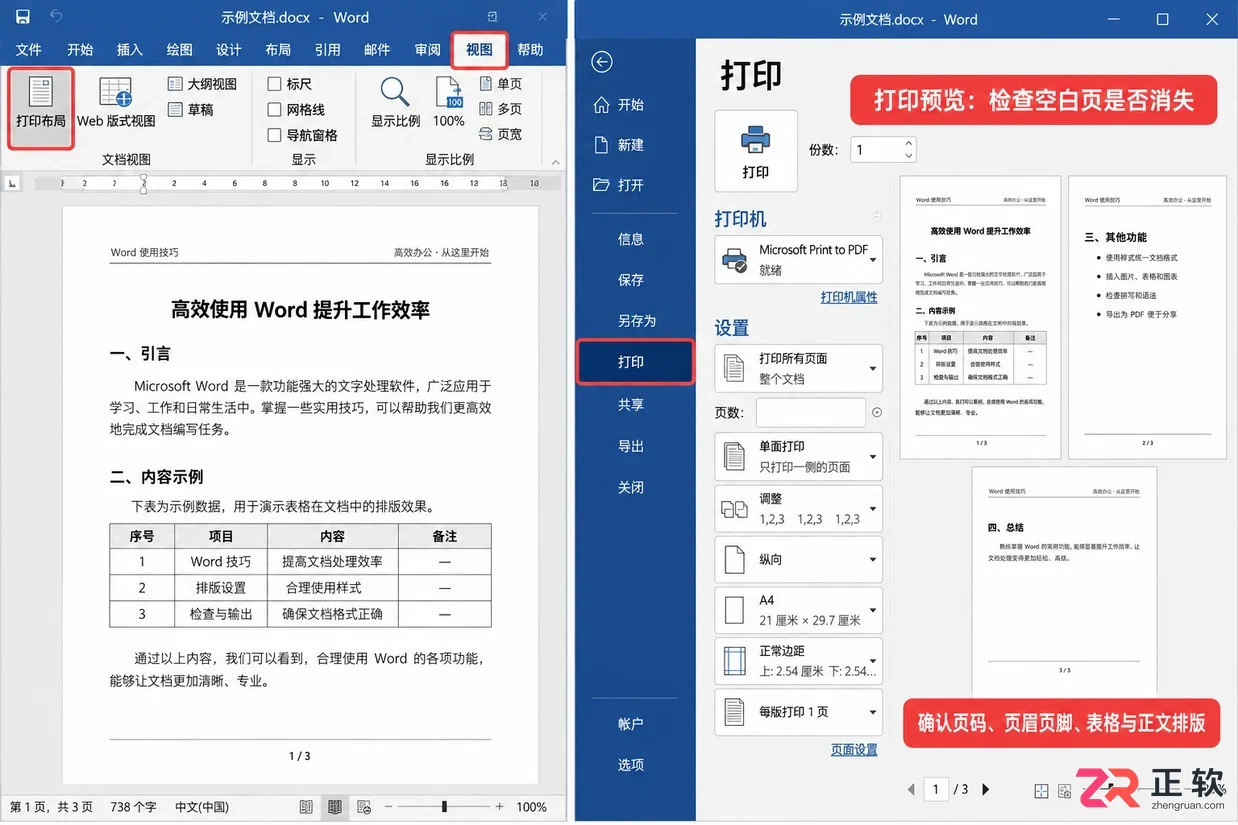
Task: Click the current page number box in print preview
Action: [x=936, y=790]
